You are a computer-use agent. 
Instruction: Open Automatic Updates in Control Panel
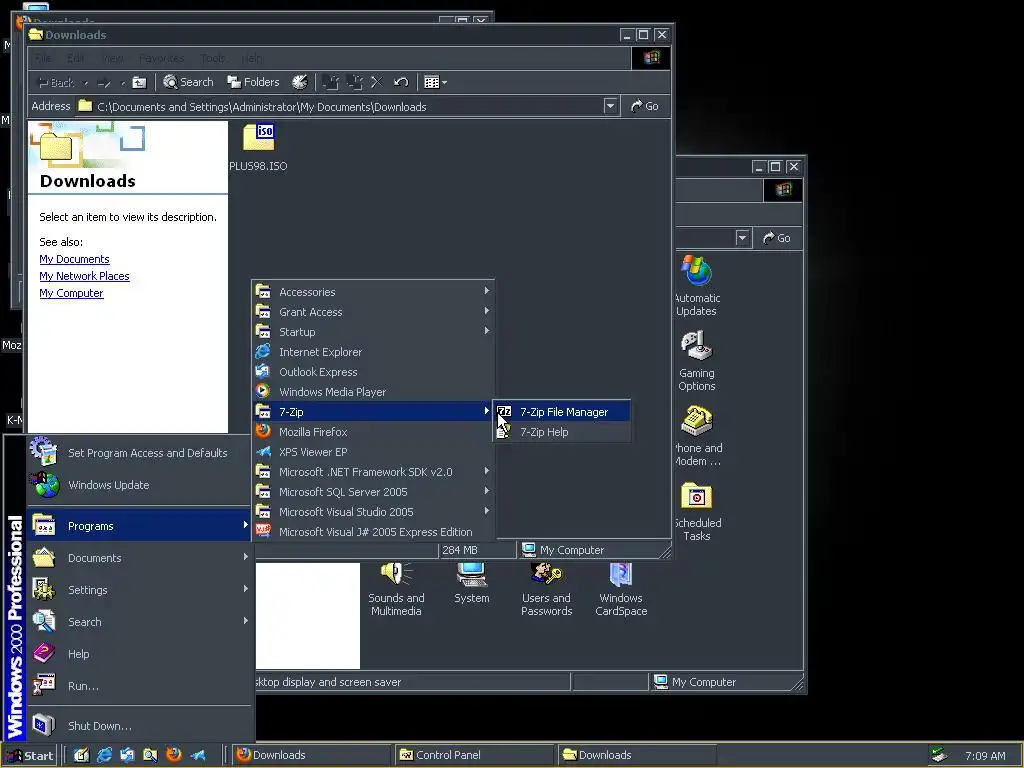point(697,287)
